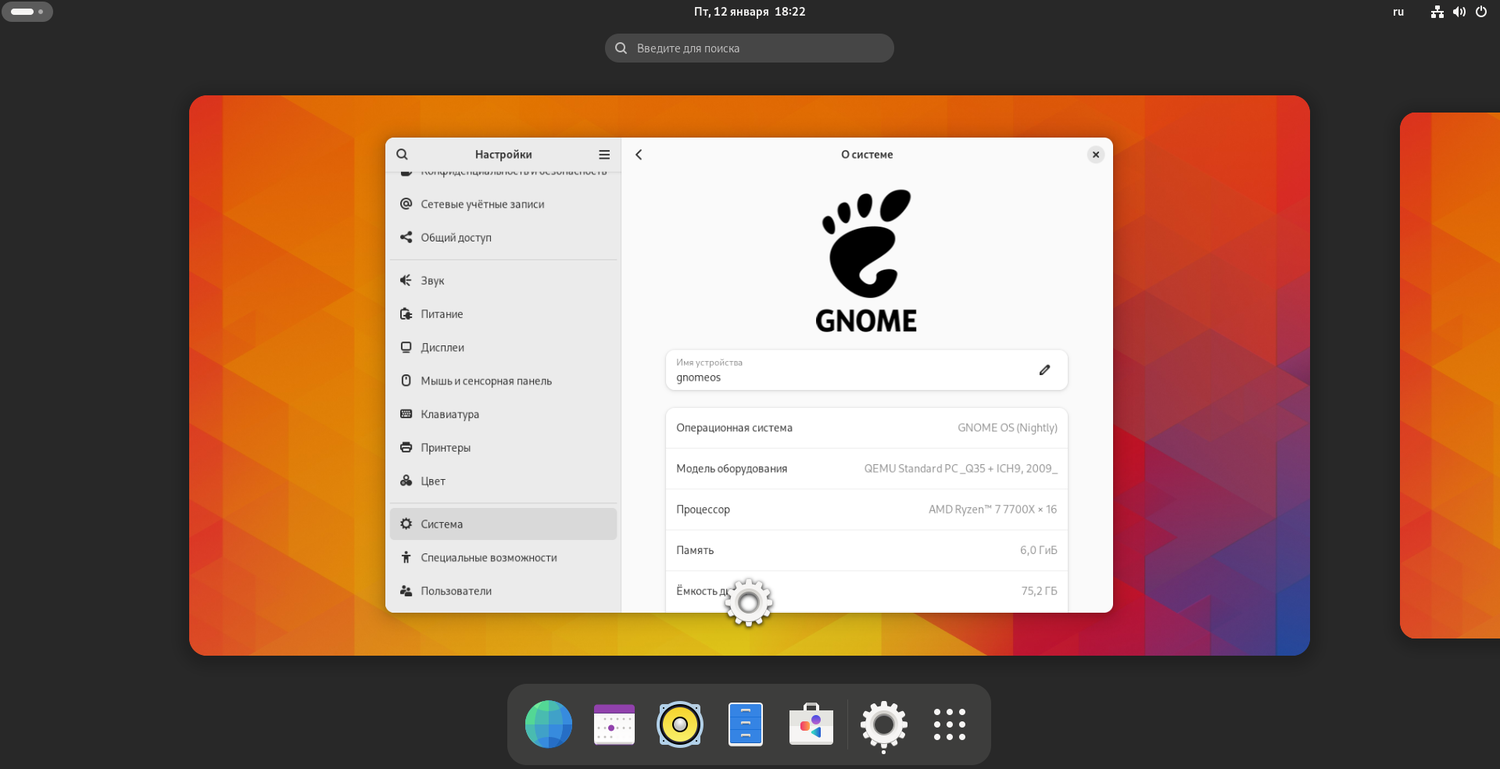Open the Звук settings panel
The width and height of the screenshot is (1500, 769).
tap(503, 281)
